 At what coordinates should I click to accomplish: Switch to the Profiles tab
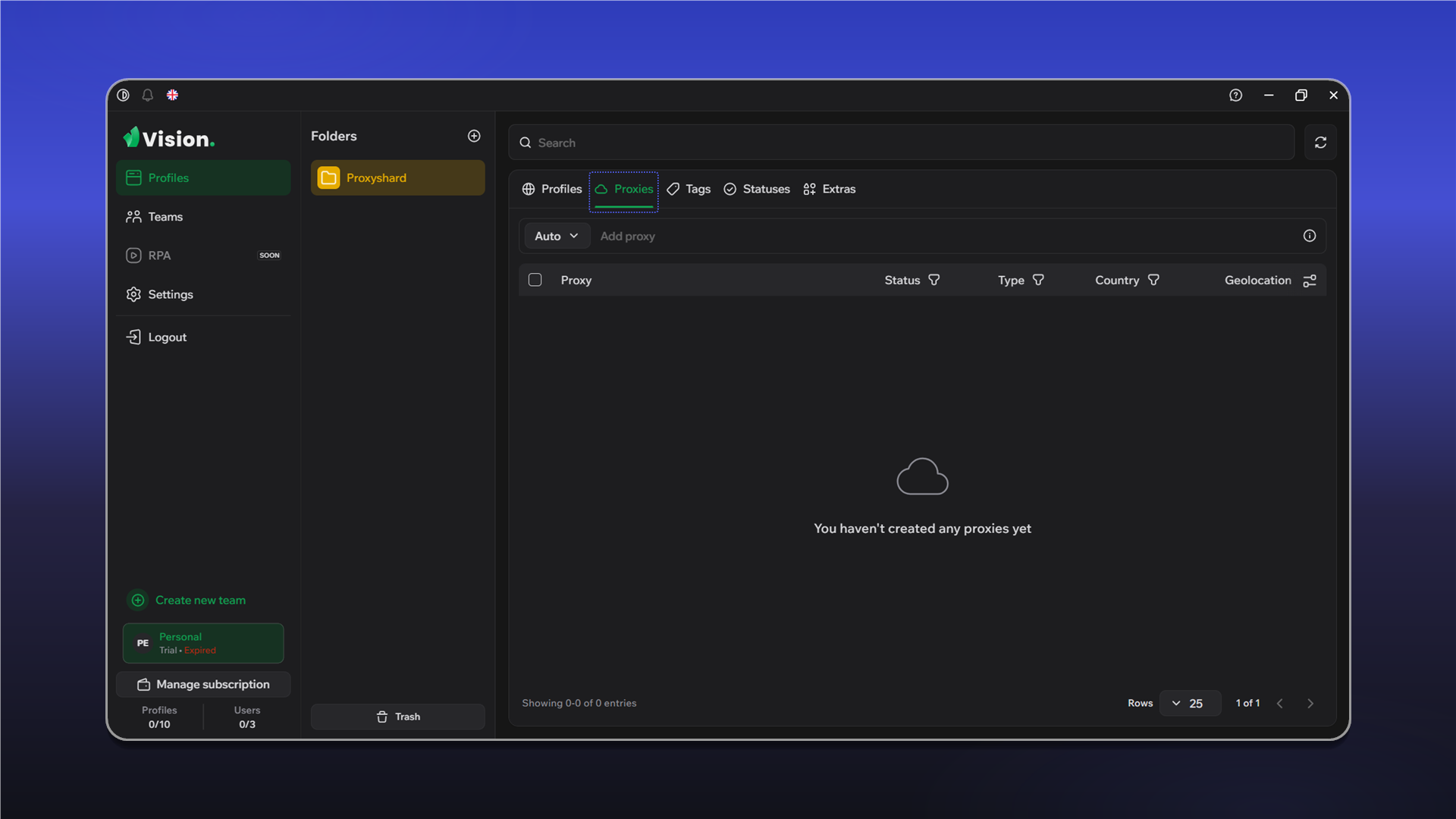tap(552, 189)
